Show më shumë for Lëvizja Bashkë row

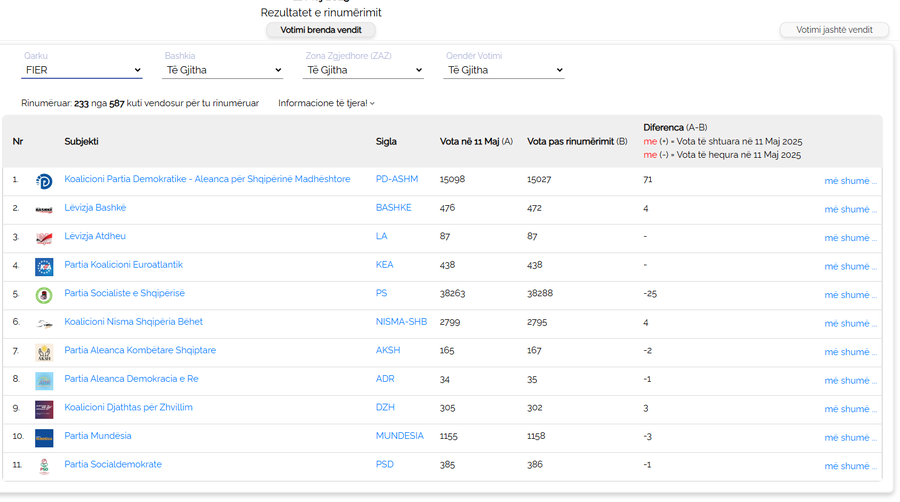[851, 209]
